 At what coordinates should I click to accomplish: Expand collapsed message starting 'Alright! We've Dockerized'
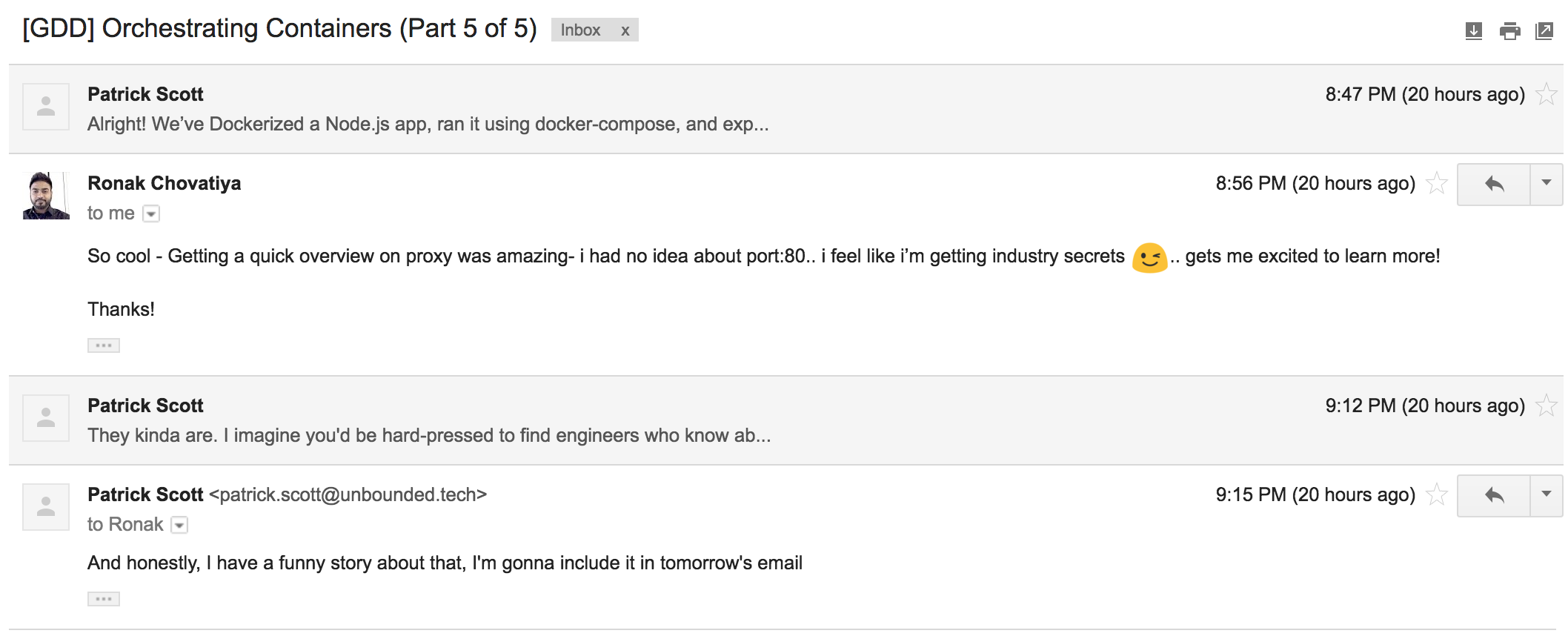(785, 109)
